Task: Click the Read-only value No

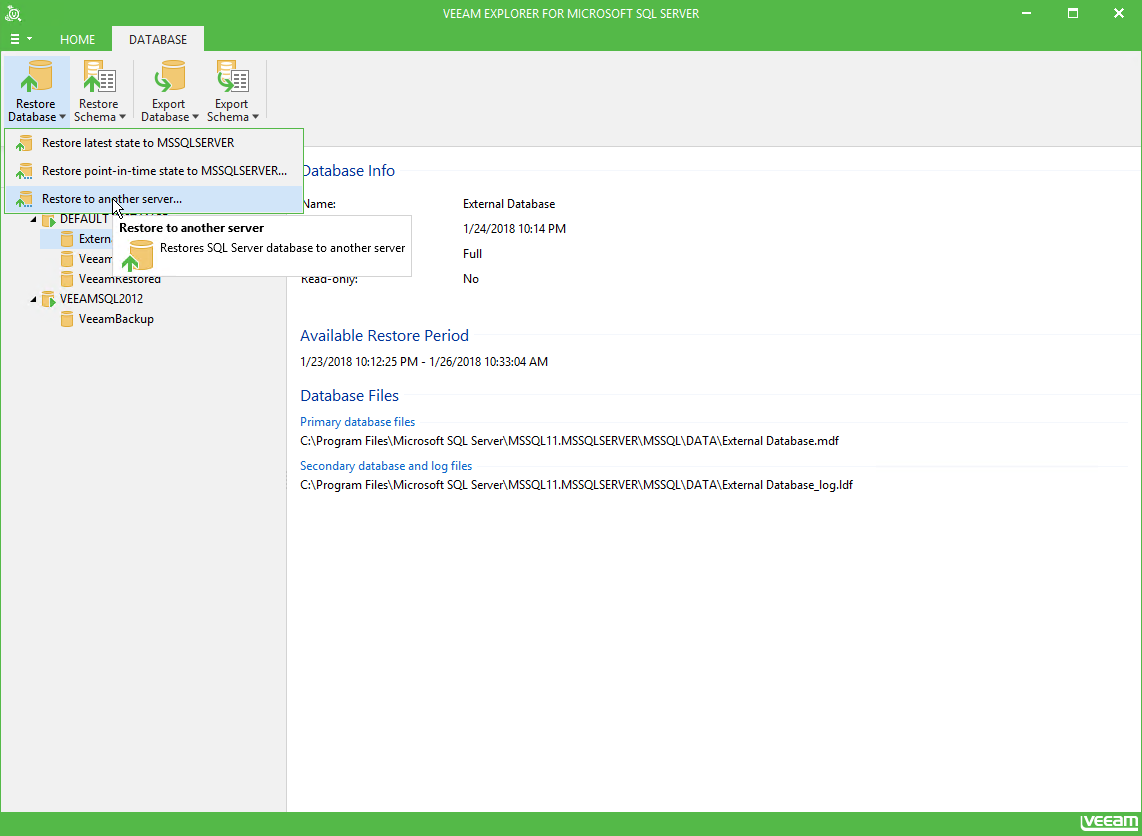Action: point(470,279)
